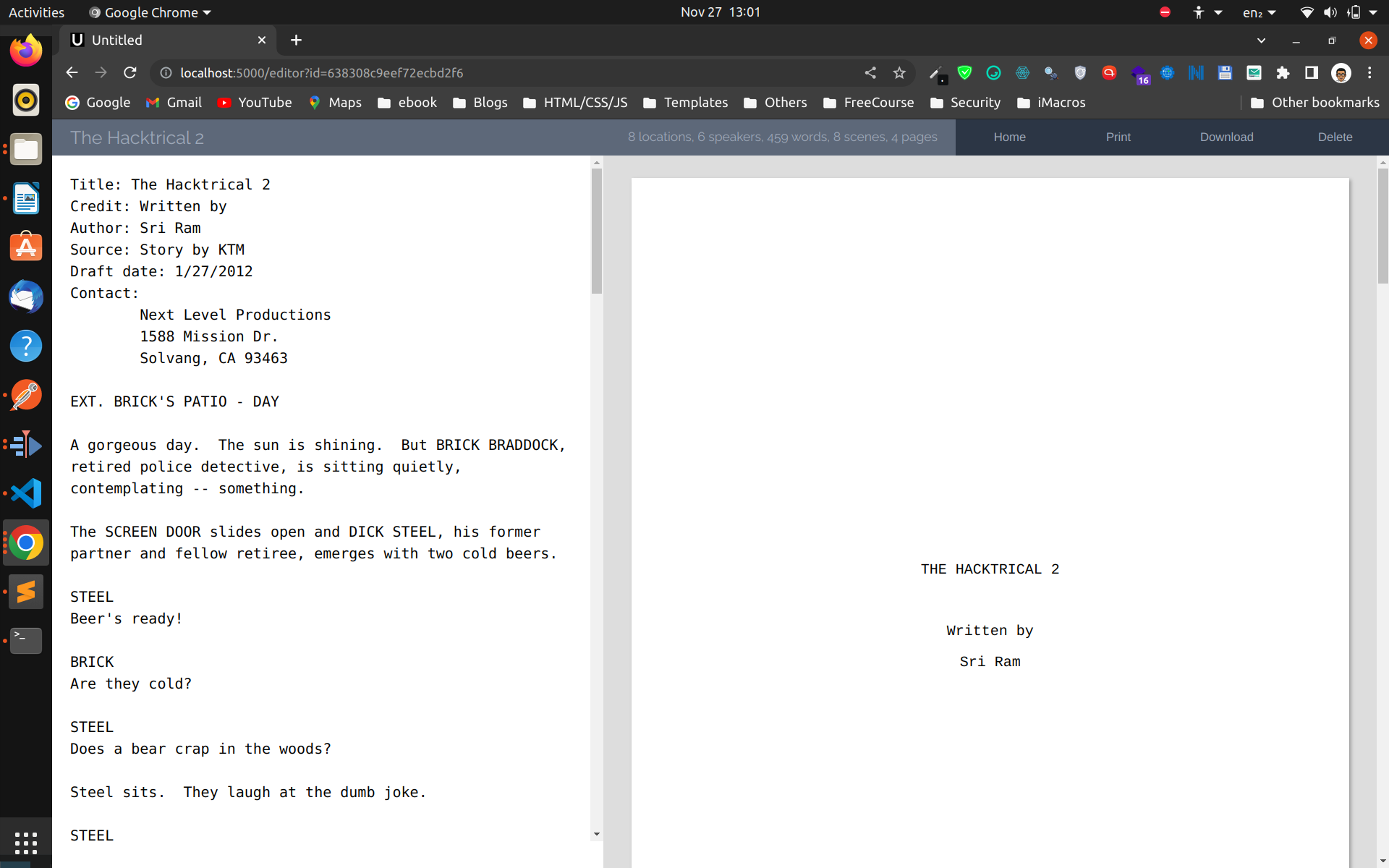The image size is (1389, 868).
Task: Click into the URL address bar
Action: pos(506,72)
